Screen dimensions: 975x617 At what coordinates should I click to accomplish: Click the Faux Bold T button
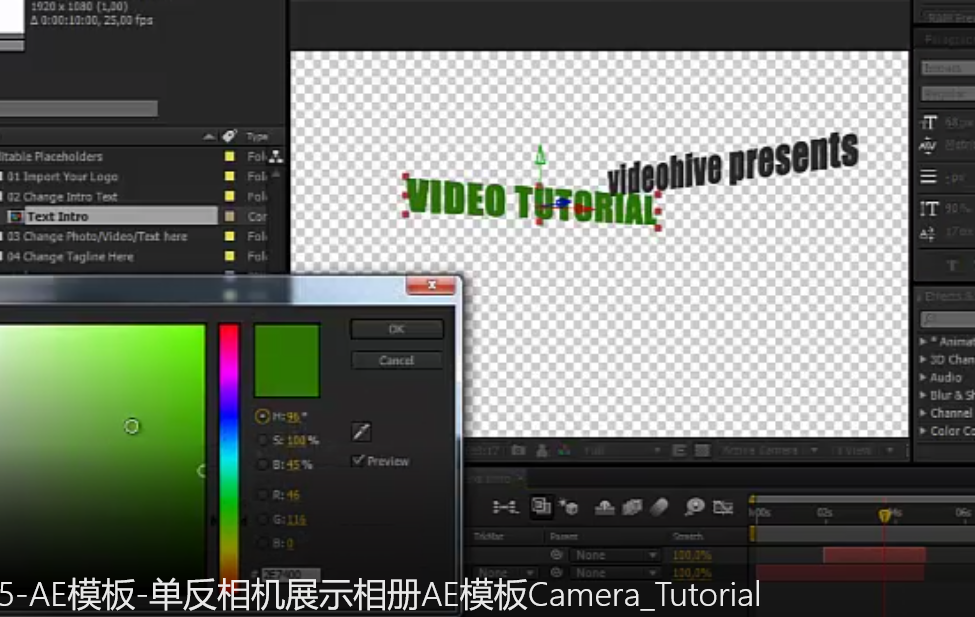point(951,266)
